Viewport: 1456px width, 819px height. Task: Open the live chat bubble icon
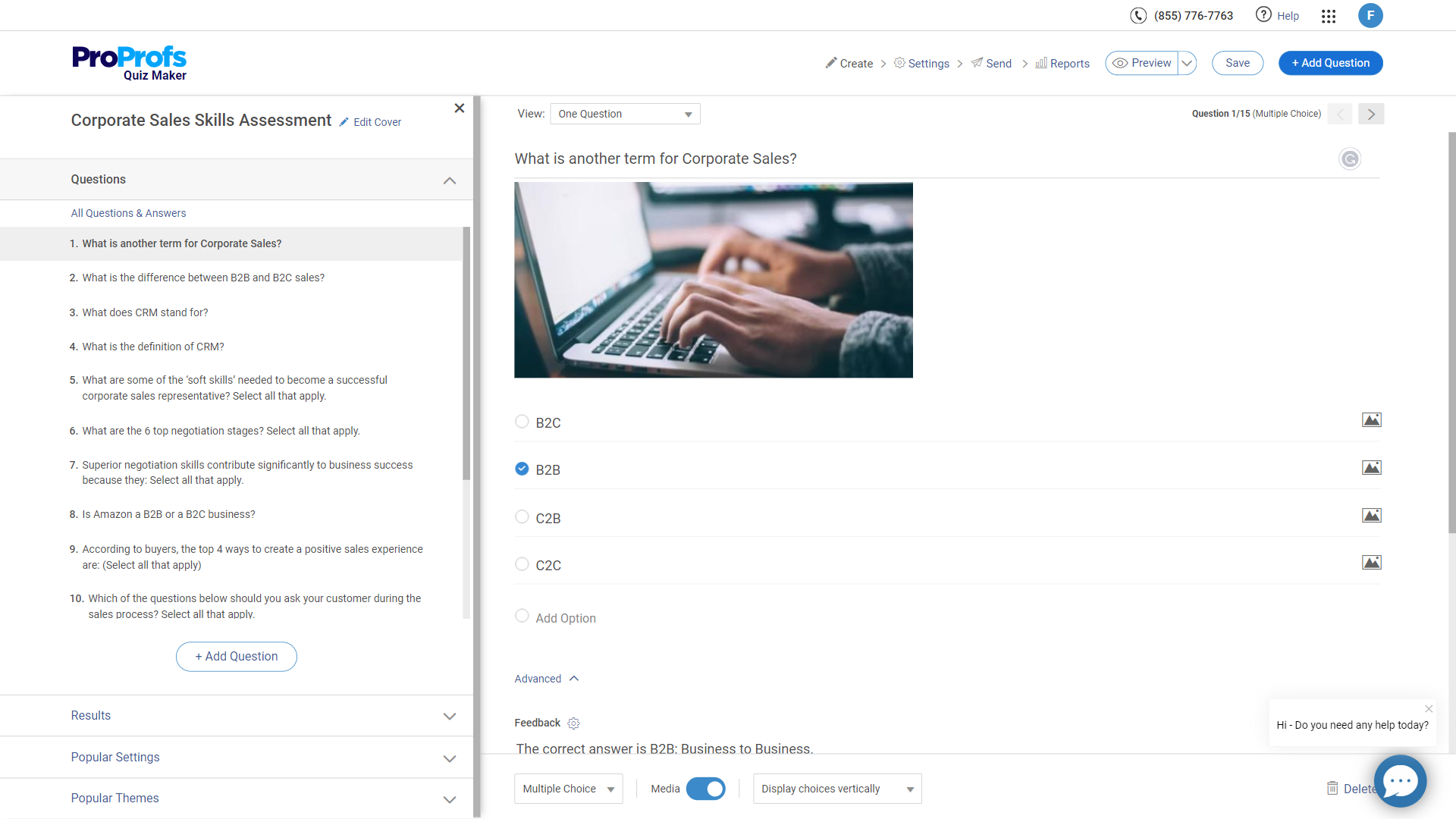pos(1400,780)
